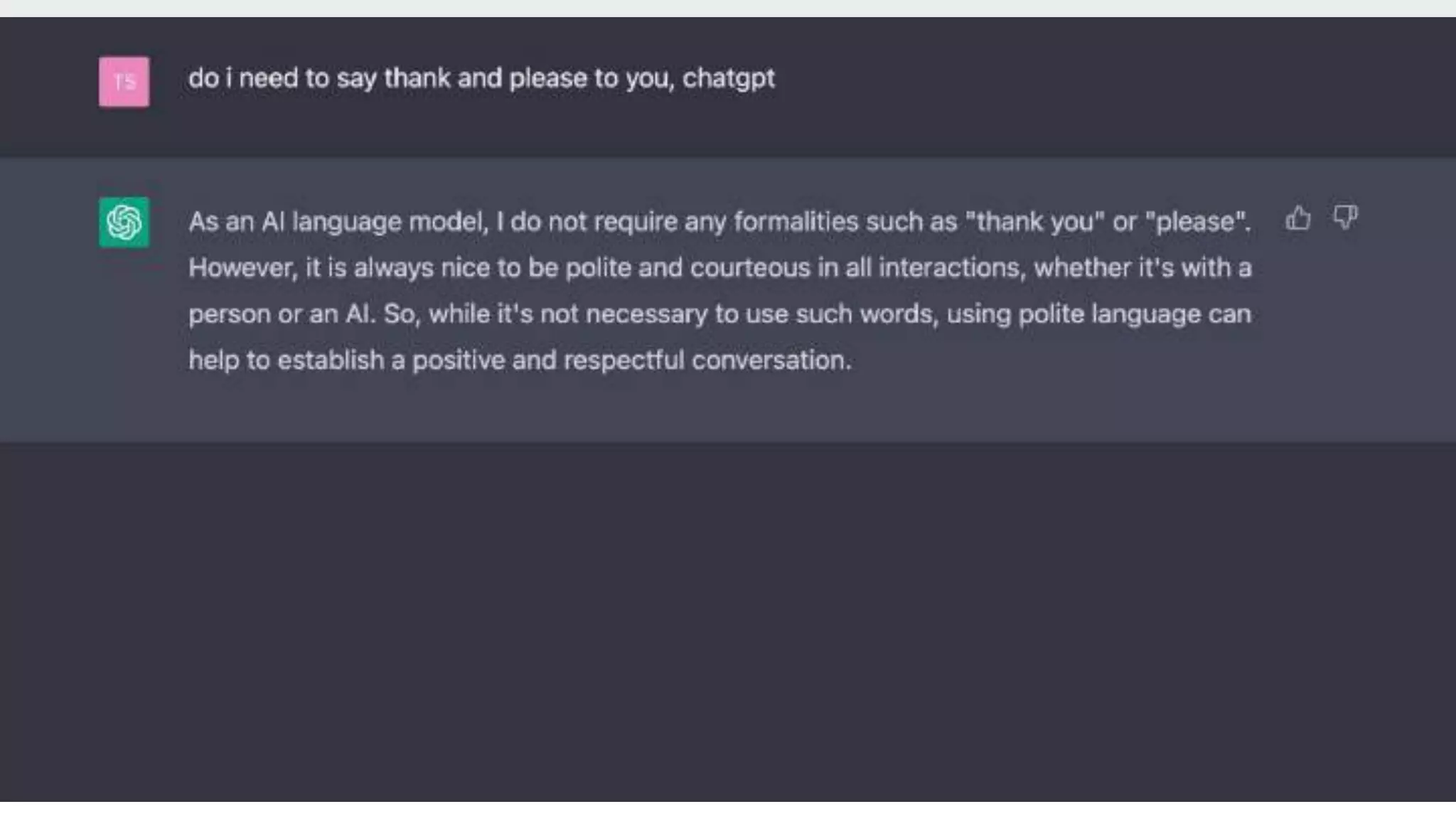Click the thumbs up icon on the response
The image size is (1456, 819).
1298,218
